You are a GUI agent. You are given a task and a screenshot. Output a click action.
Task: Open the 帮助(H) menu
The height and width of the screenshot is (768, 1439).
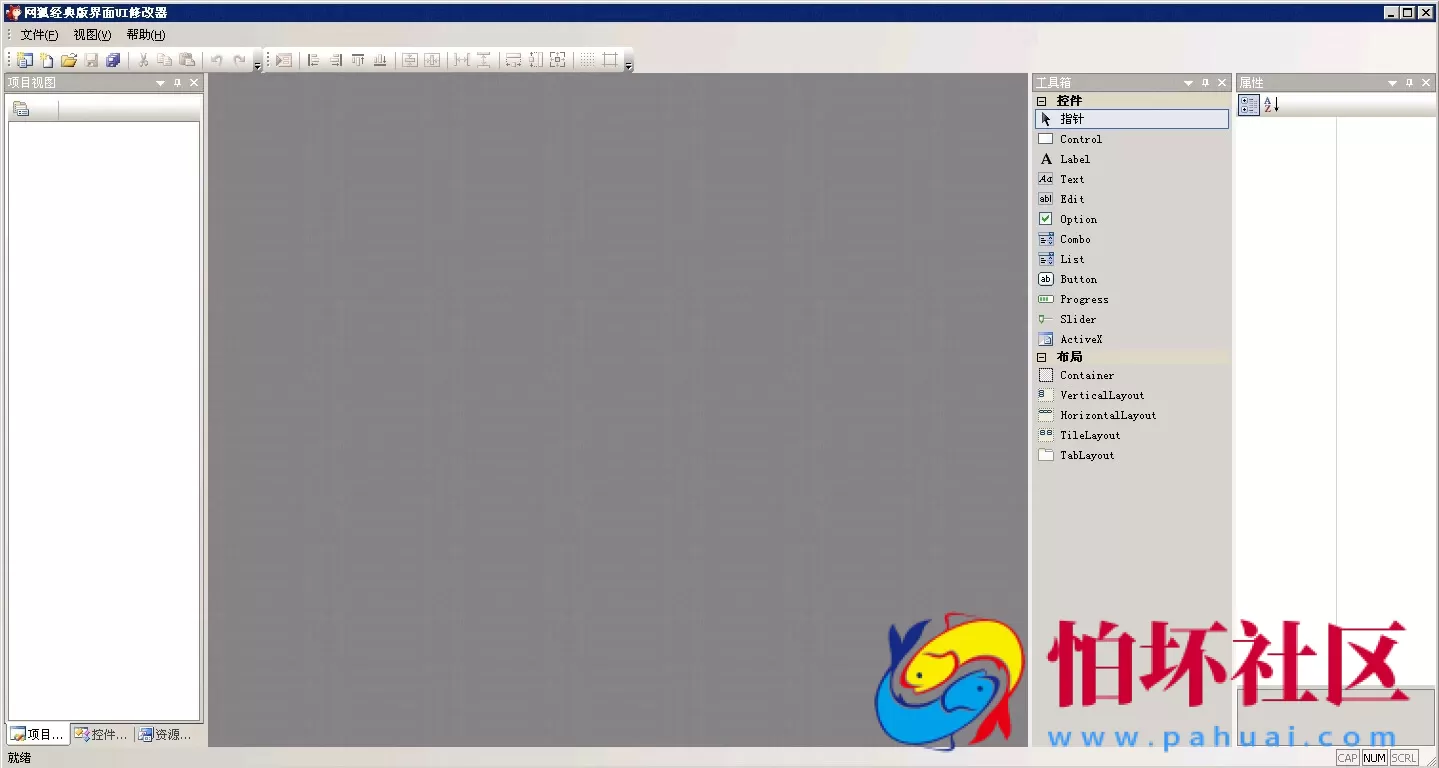click(145, 35)
